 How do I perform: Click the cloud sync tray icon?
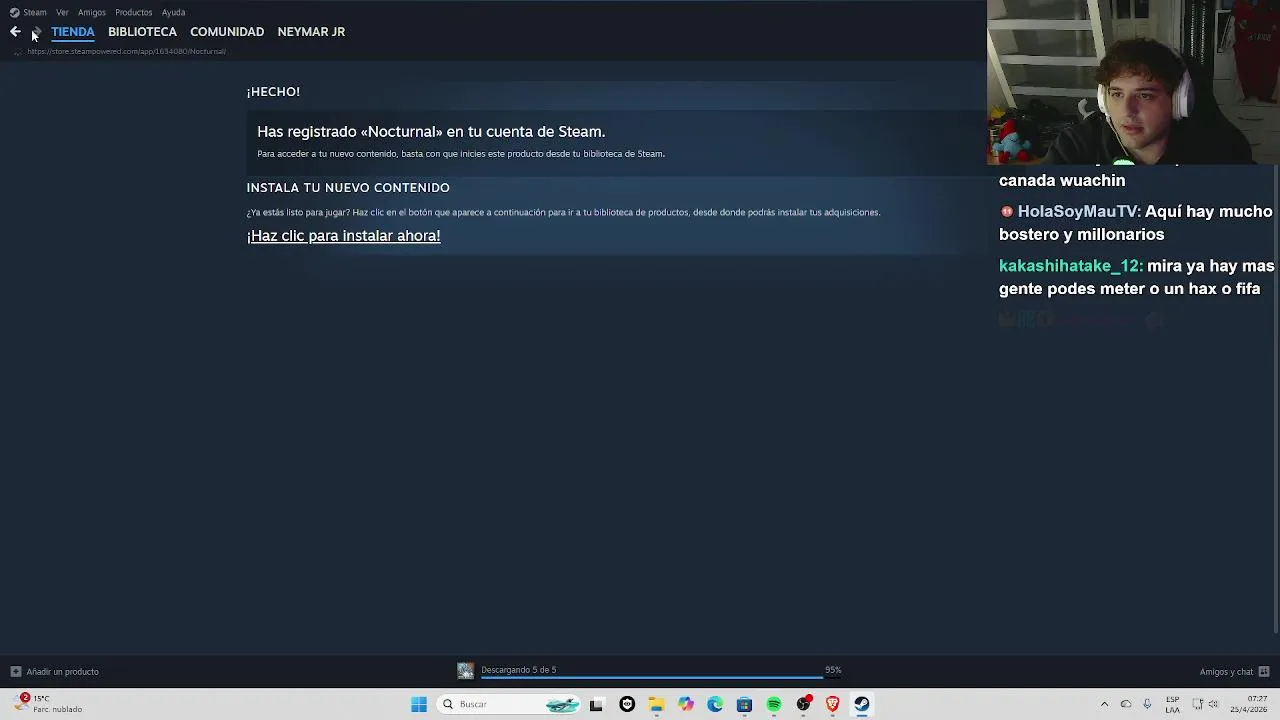coord(1126,705)
